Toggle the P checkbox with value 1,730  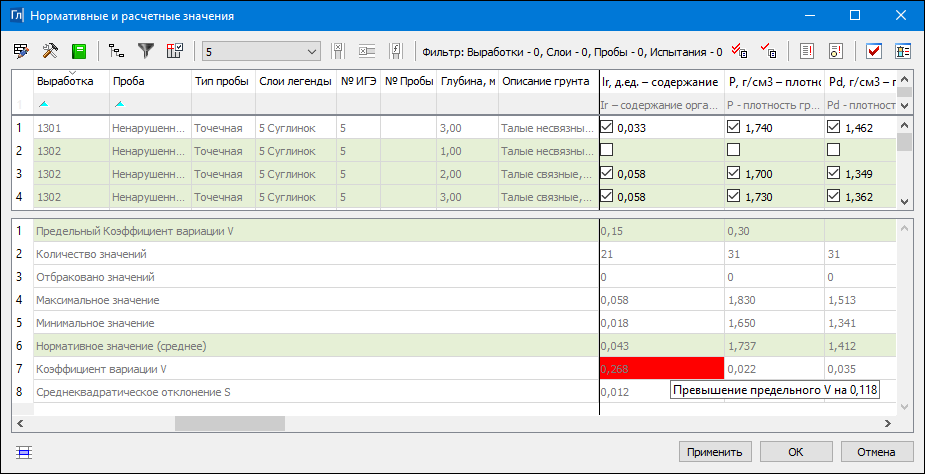pos(733,197)
